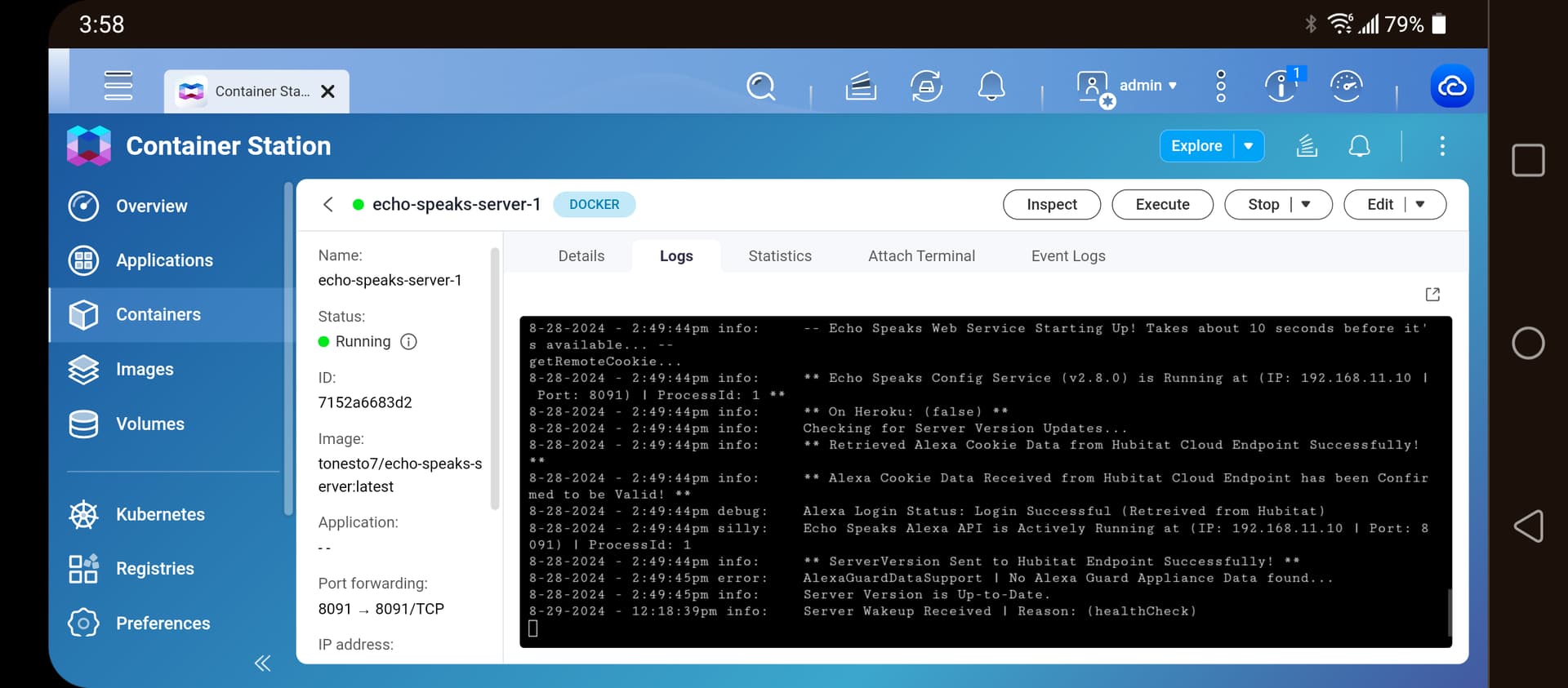Image resolution: width=1568 pixels, height=688 pixels.
Task: Show Running status info icon
Action: 408,342
